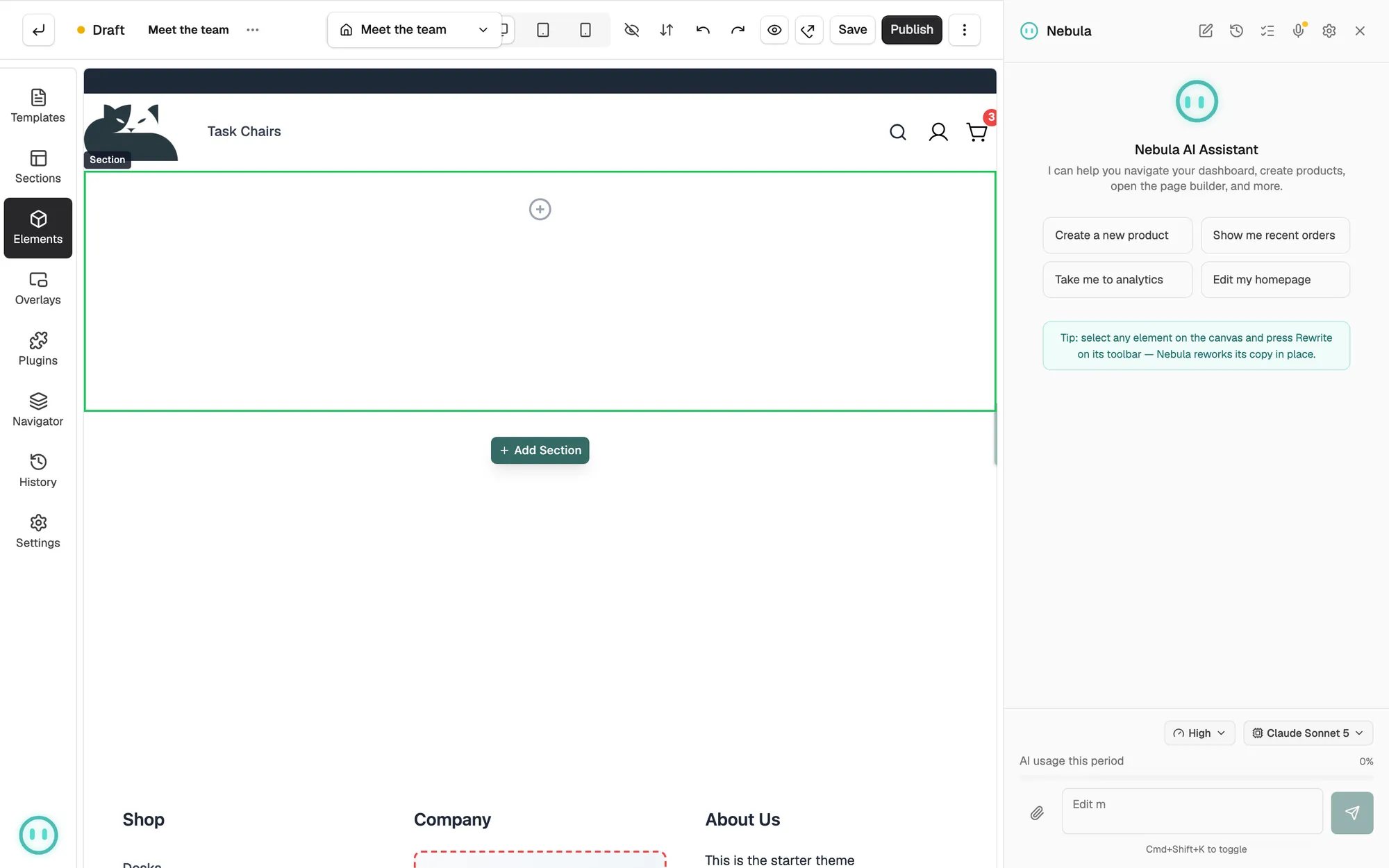This screenshot has height=868, width=1389.
Task: Preview the page with eye icon
Action: tap(774, 30)
